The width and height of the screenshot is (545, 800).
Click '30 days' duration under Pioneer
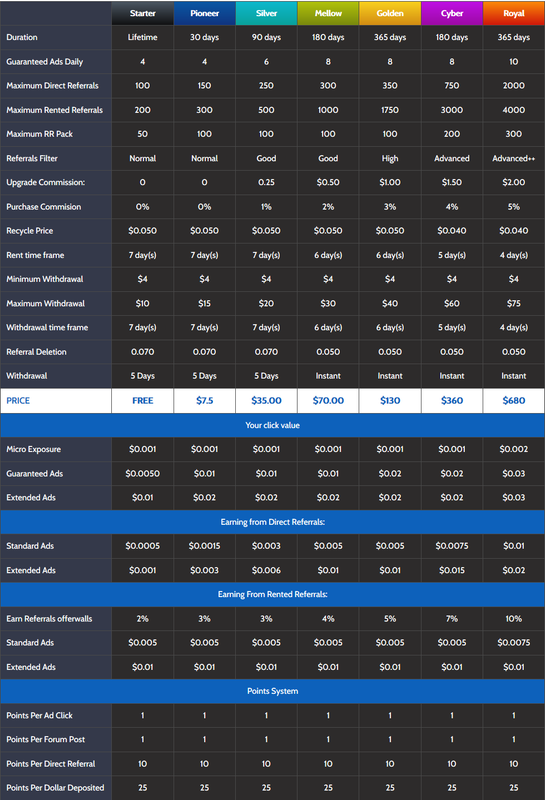click(205, 37)
